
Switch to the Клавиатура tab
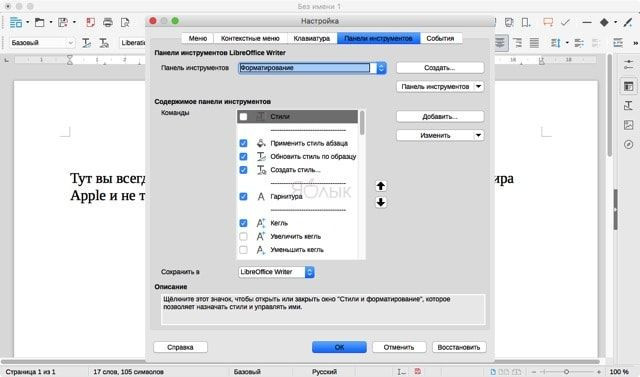click(311, 38)
